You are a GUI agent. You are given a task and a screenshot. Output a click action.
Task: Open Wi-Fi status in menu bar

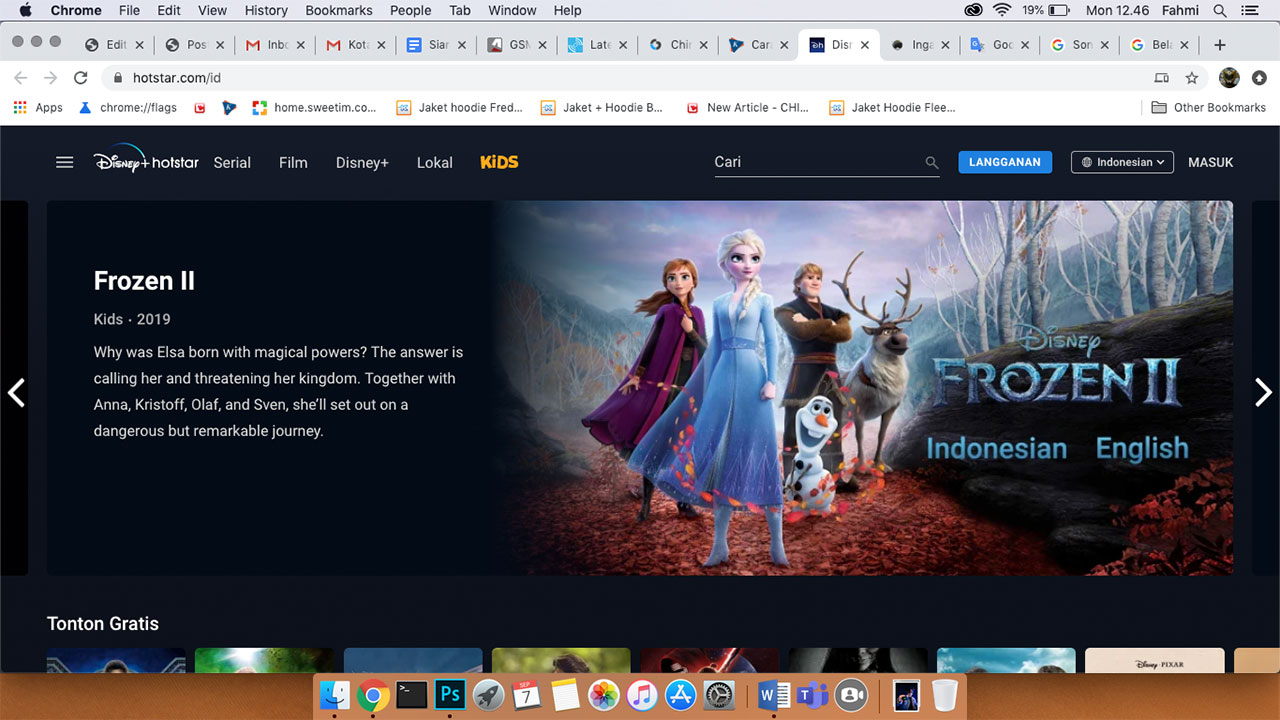pos(1002,10)
